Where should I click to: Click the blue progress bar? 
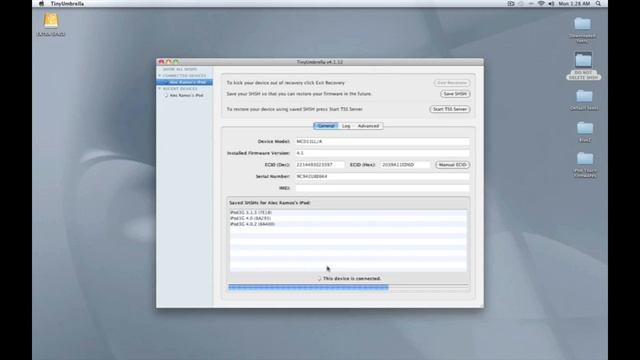click(308, 287)
